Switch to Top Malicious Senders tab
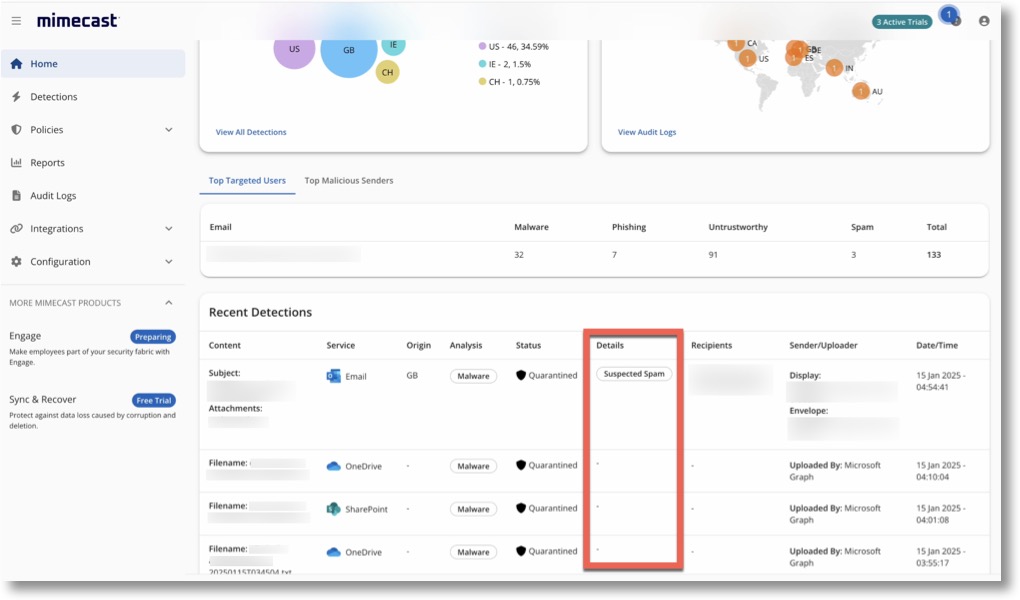This screenshot has height=600, width=1020. click(349, 181)
